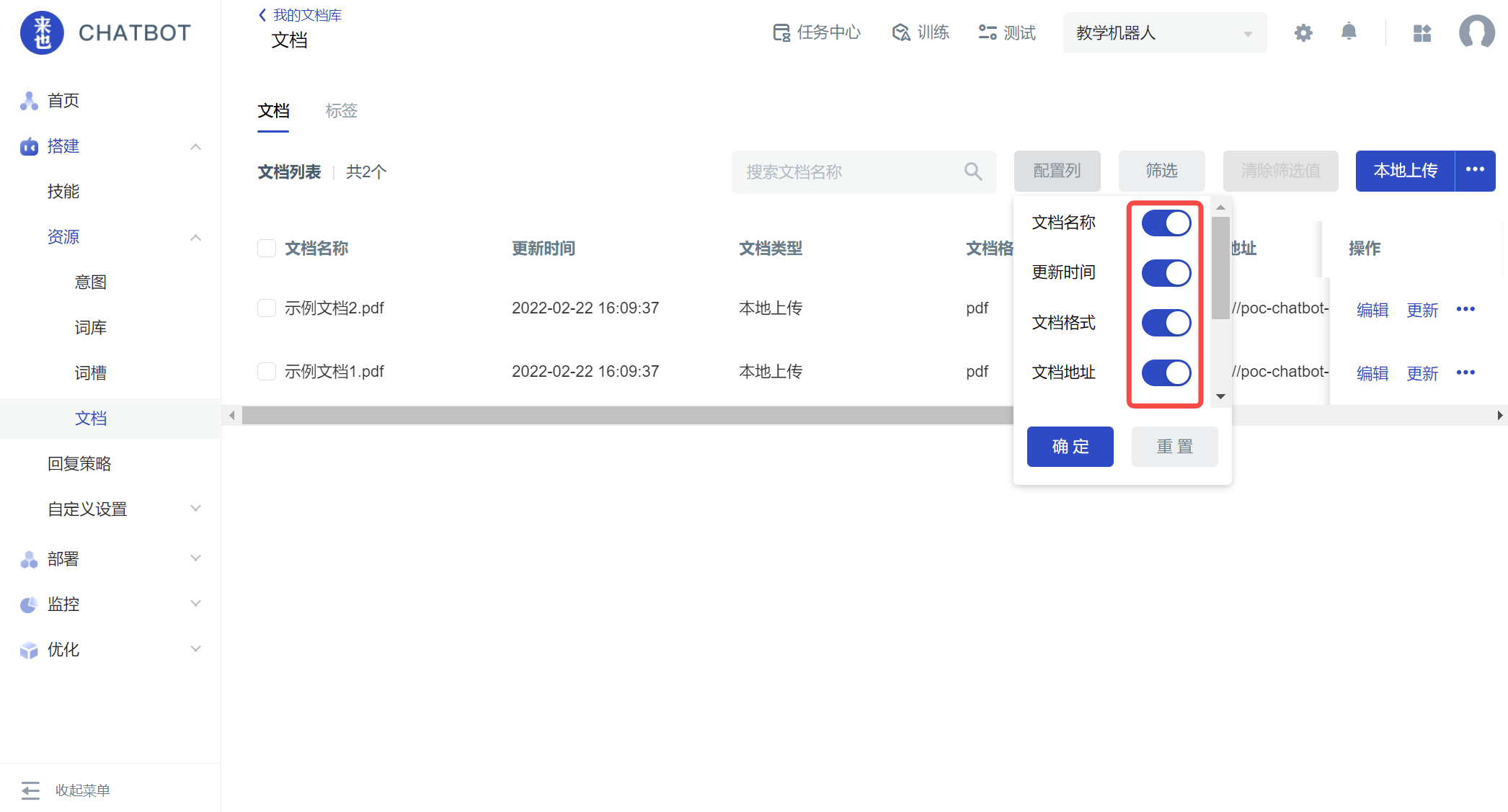
Task: Check the box for 示例文档2.pdf
Action: [x=267, y=308]
